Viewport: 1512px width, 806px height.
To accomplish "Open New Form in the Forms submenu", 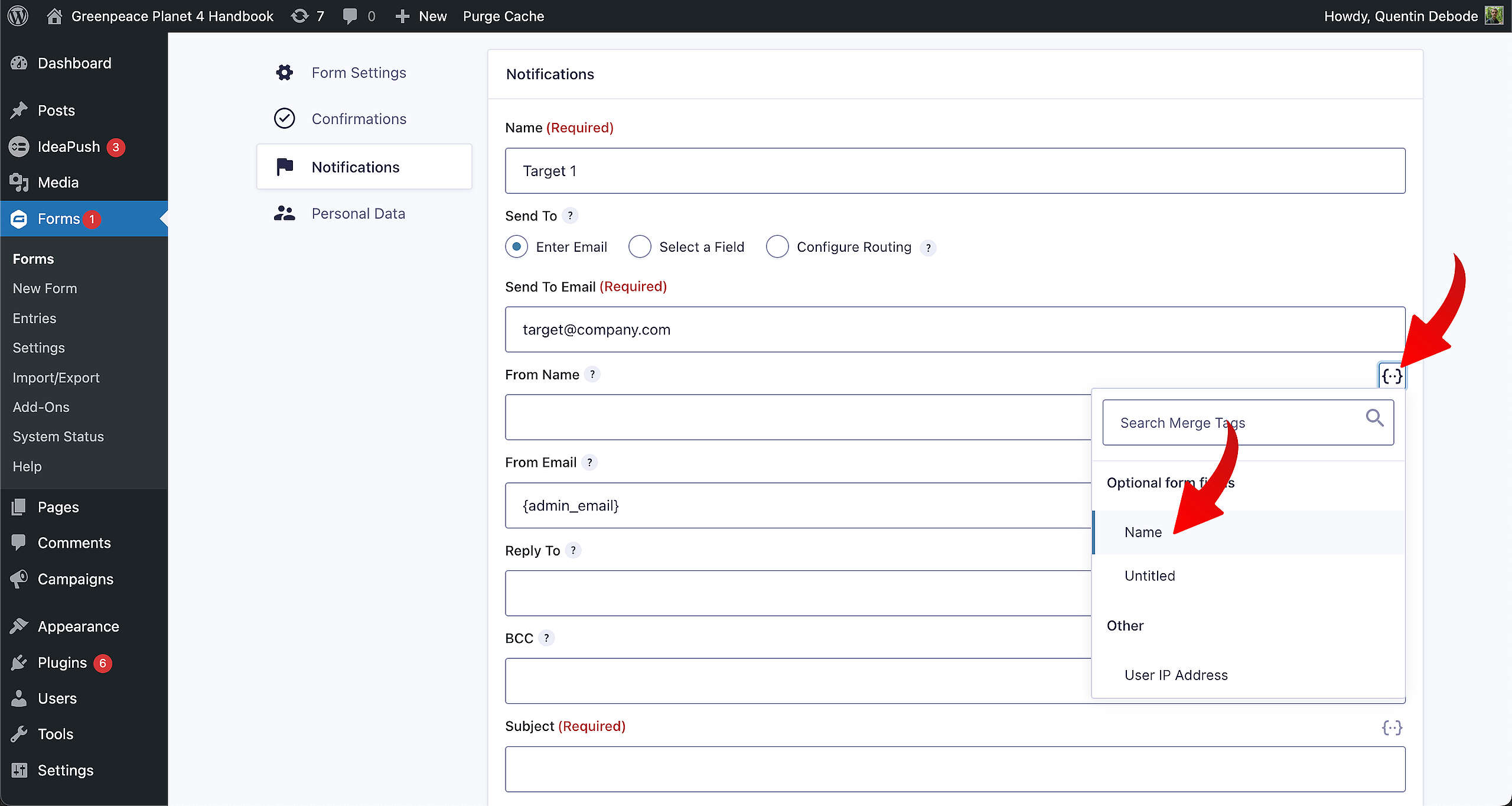I will (45, 288).
